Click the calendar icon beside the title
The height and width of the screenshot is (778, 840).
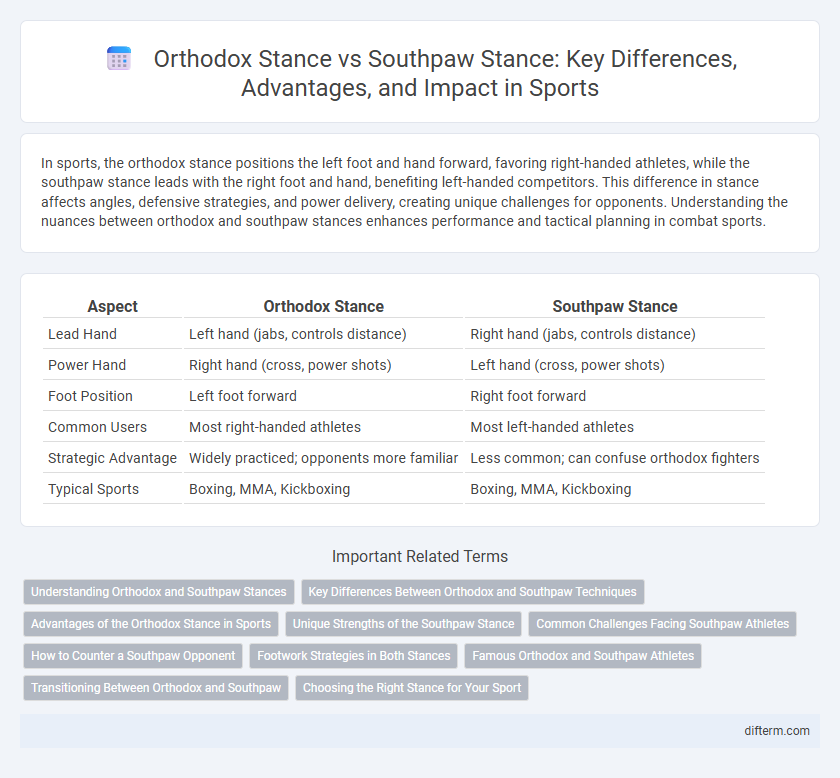[119, 58]
